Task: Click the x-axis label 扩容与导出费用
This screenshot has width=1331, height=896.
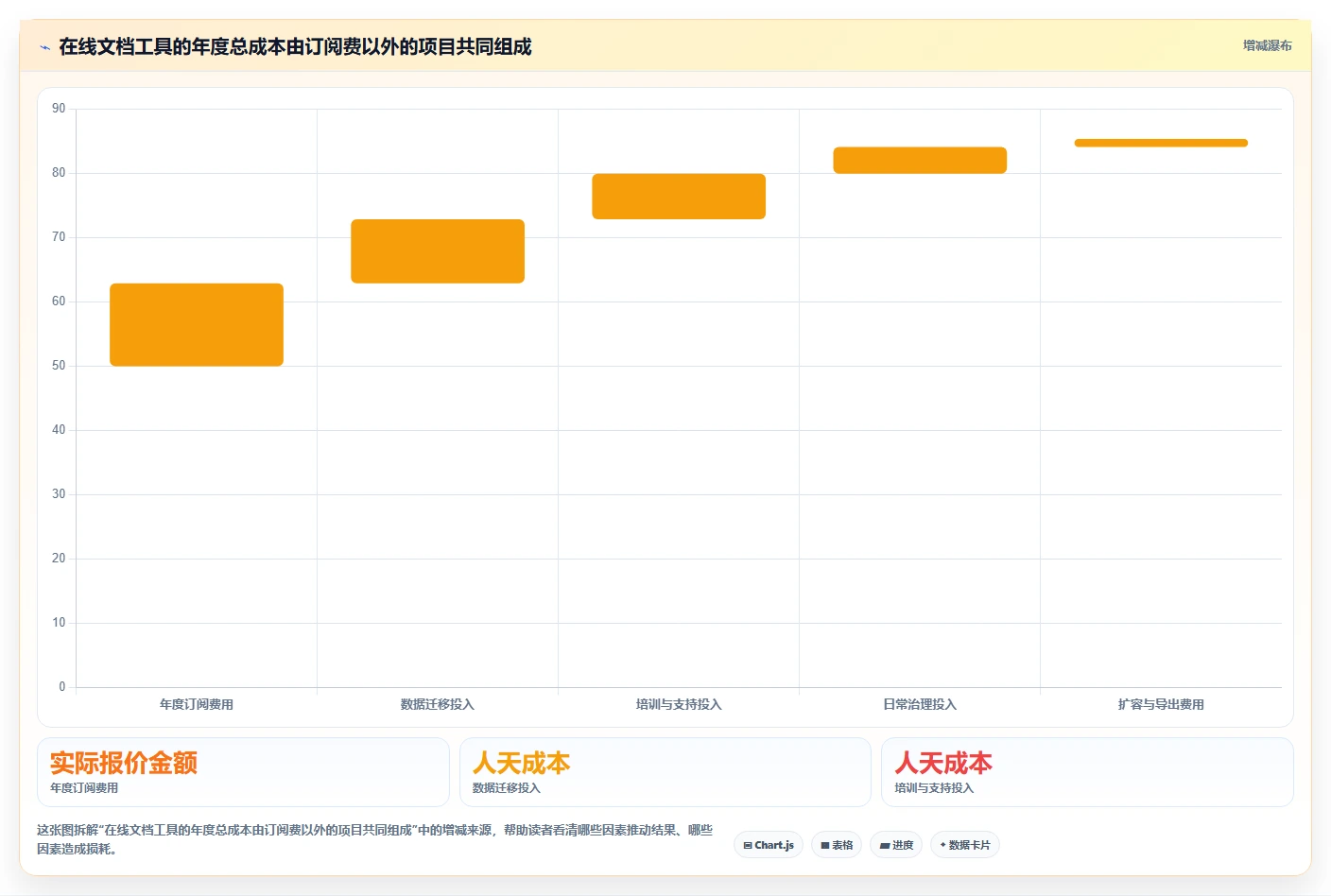Action: pos(1161,704)
